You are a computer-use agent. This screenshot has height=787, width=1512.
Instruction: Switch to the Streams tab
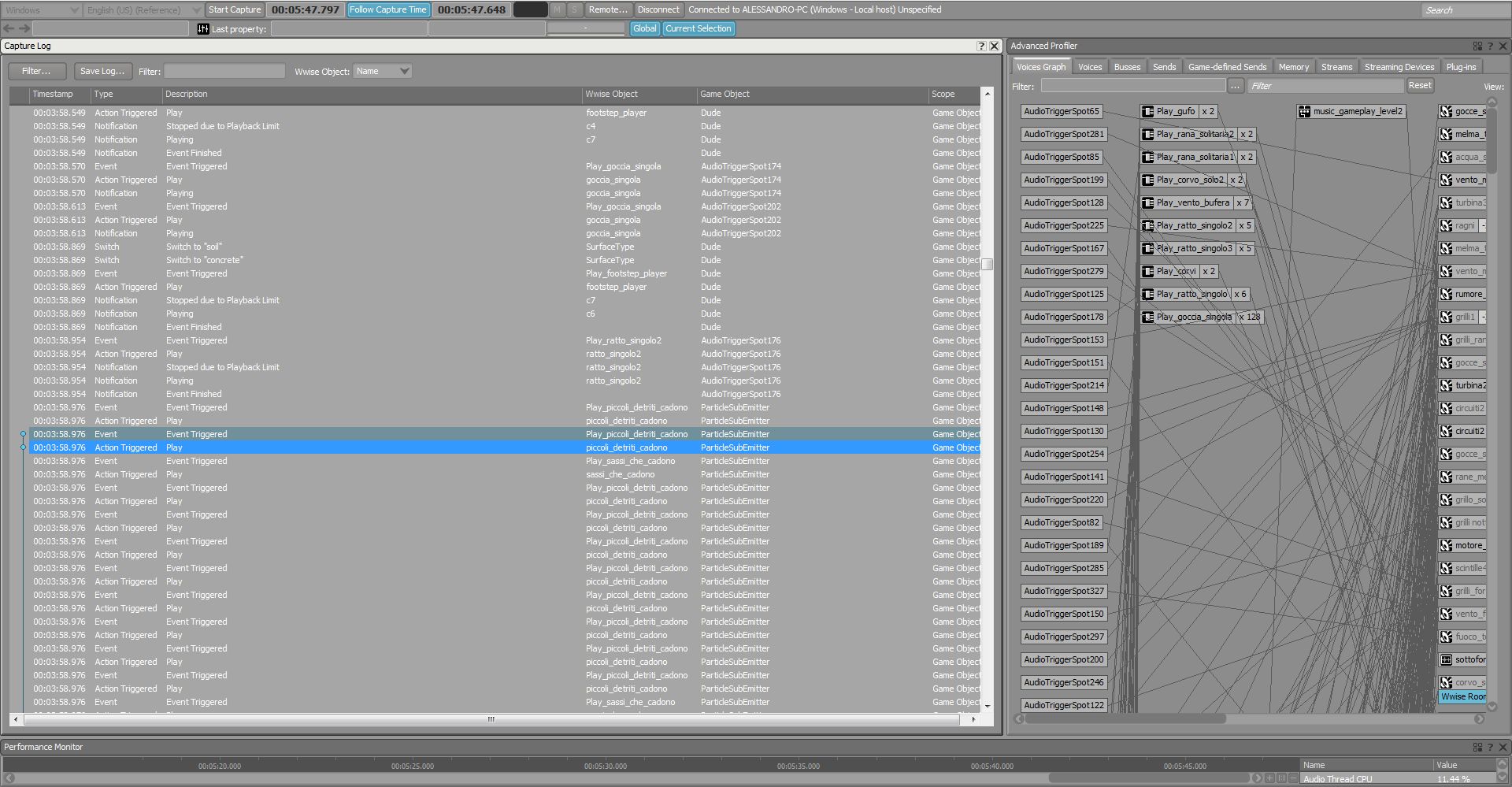pyautogui.click(x=1336, y=67)
